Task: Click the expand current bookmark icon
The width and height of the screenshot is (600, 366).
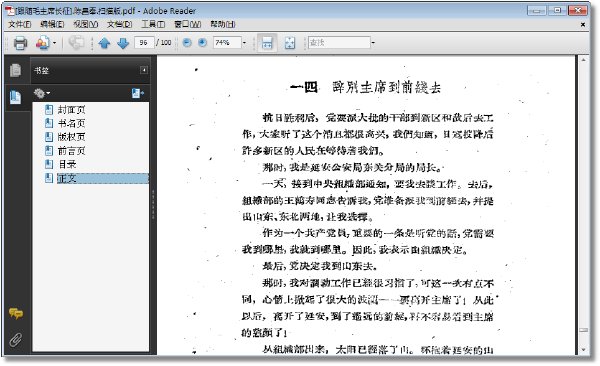Action: click(x=138, y=93)
